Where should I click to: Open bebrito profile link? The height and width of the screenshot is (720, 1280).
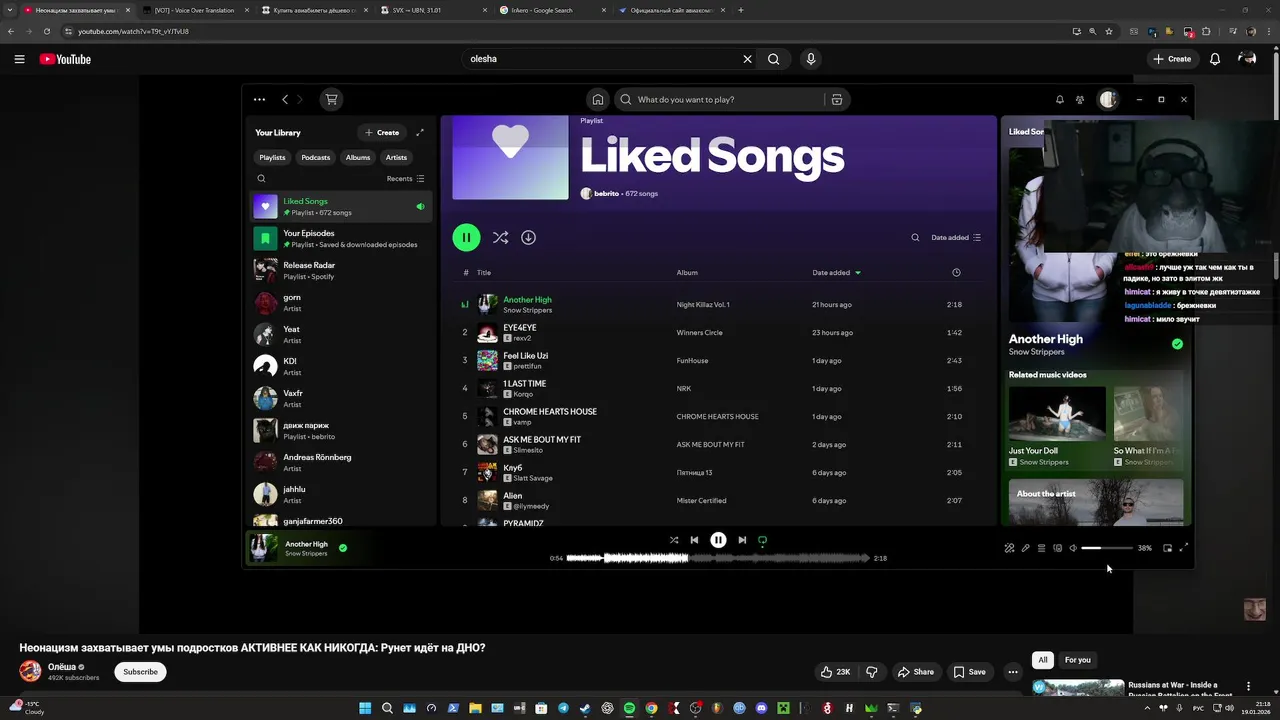point(606,193)
